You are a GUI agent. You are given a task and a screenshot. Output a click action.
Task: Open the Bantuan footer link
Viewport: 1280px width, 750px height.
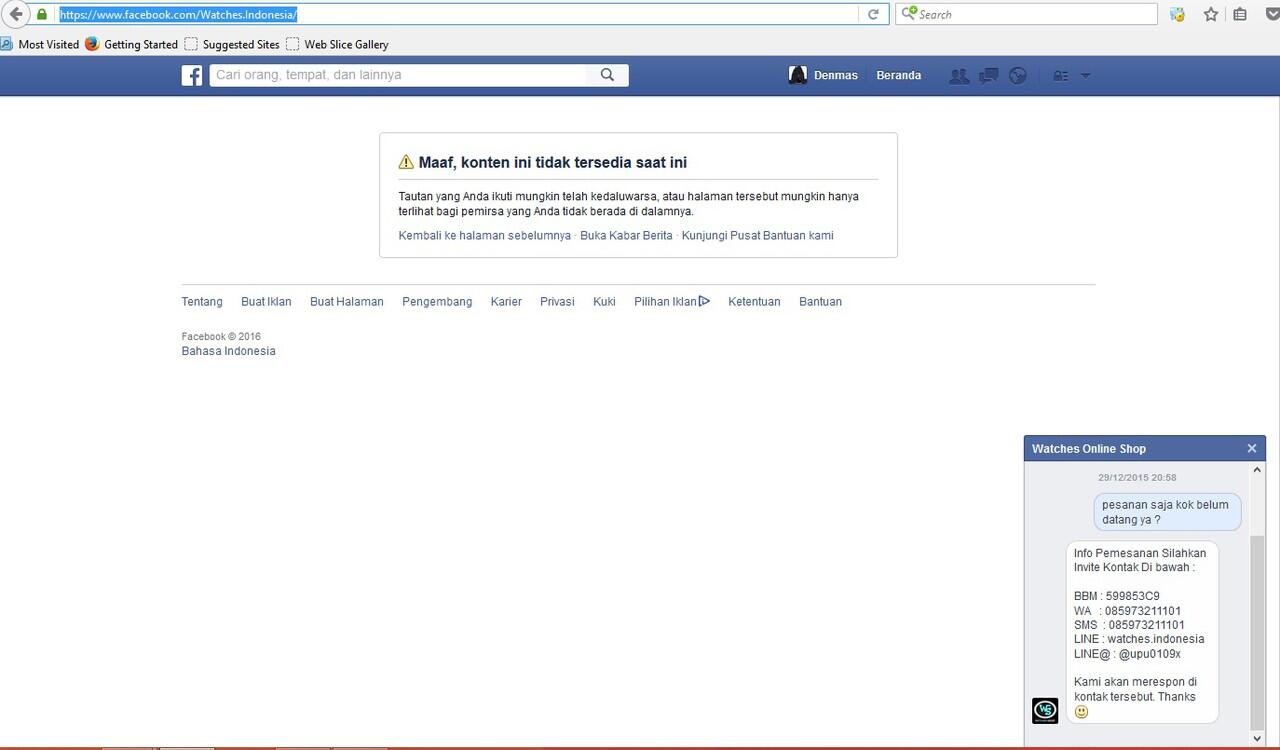[820, 301]
